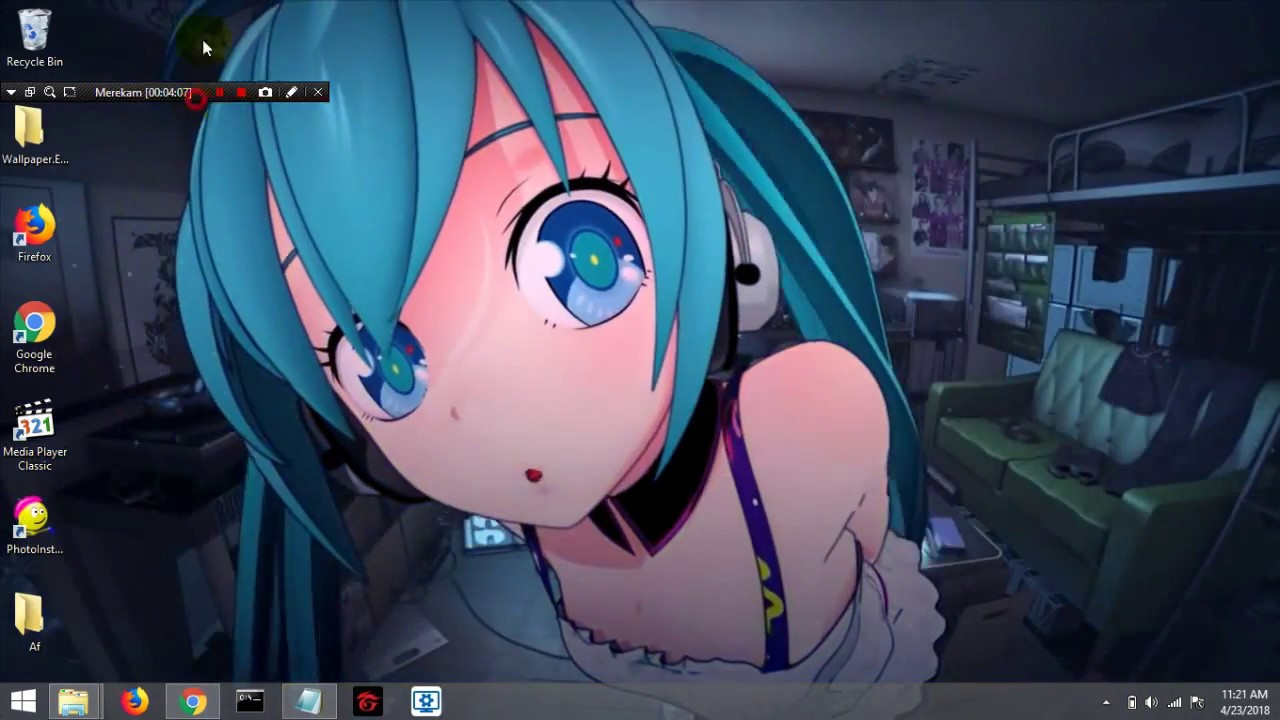The height and width of the screenshot is (720, 1280).
Task: Select the PhotoInst... desktop shortcut
Action: (x=34, y=526)
